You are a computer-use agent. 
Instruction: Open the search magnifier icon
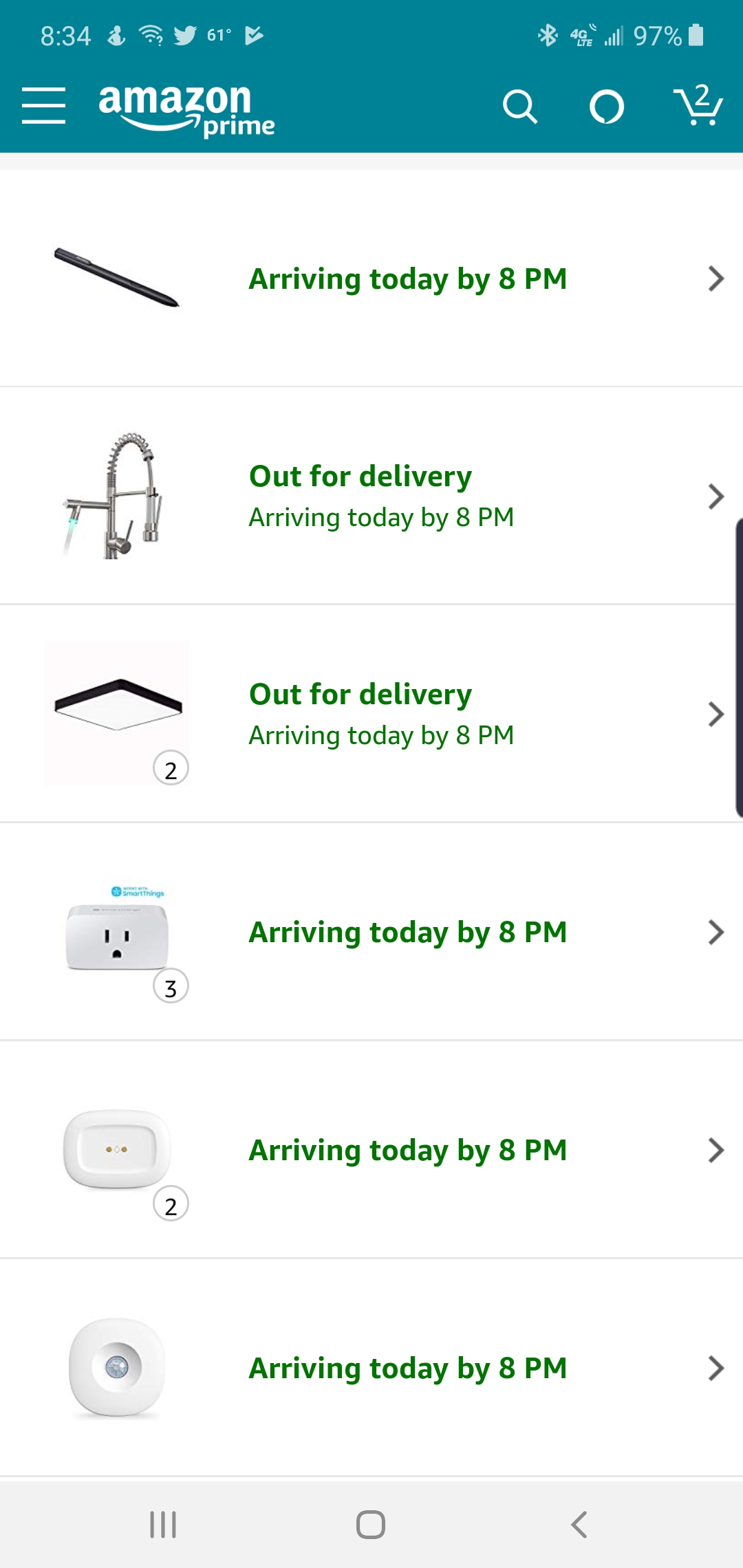(x=519, y=107)
